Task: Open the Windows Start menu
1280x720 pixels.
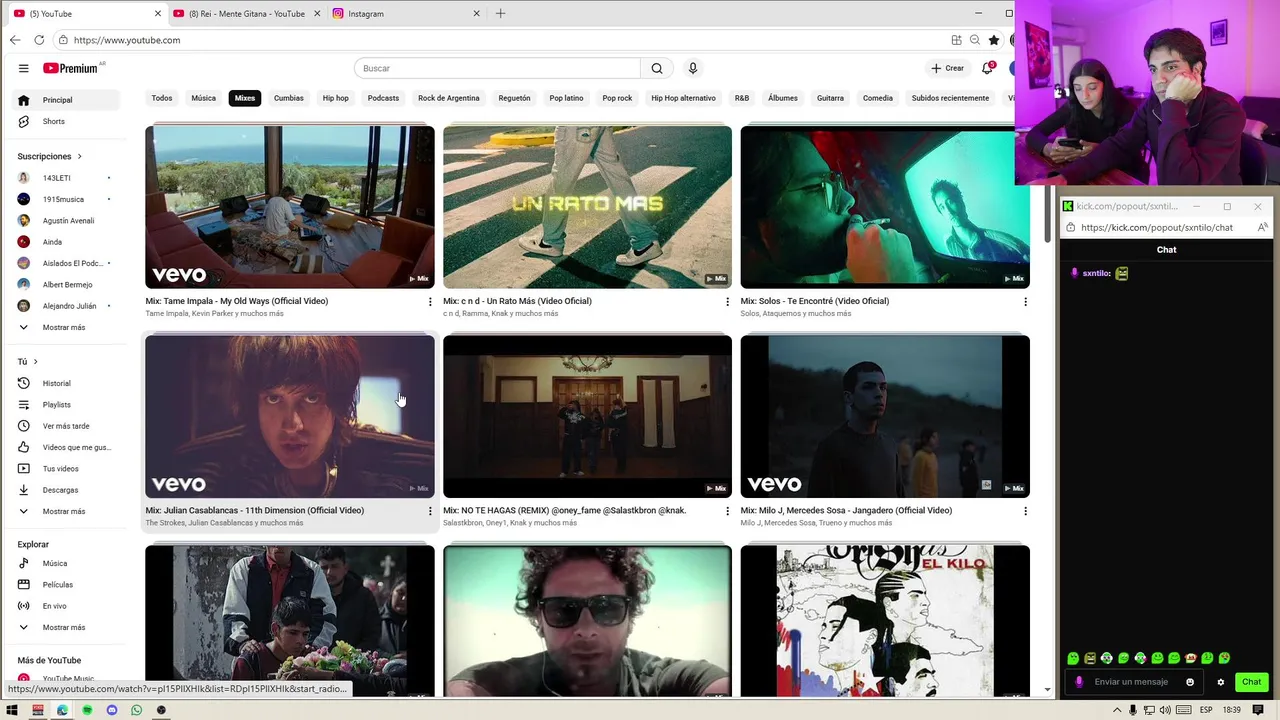Action: coord(12,710)
